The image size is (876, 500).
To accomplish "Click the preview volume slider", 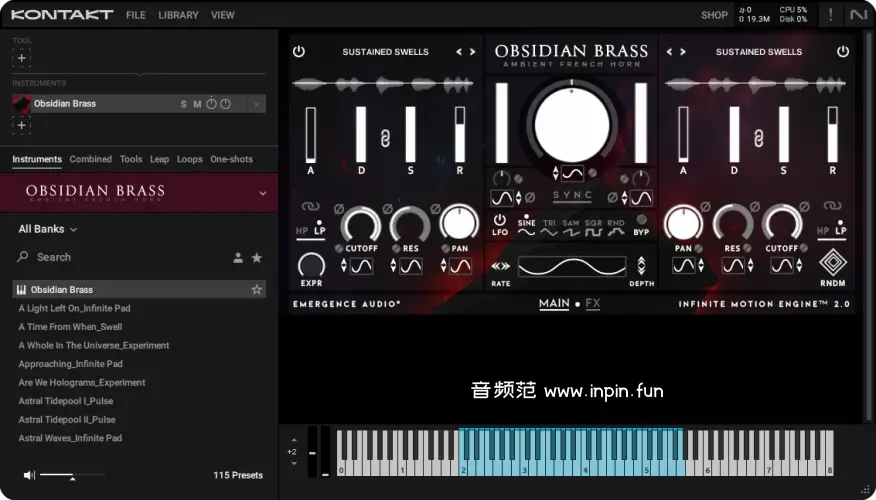I will [72, 475].
